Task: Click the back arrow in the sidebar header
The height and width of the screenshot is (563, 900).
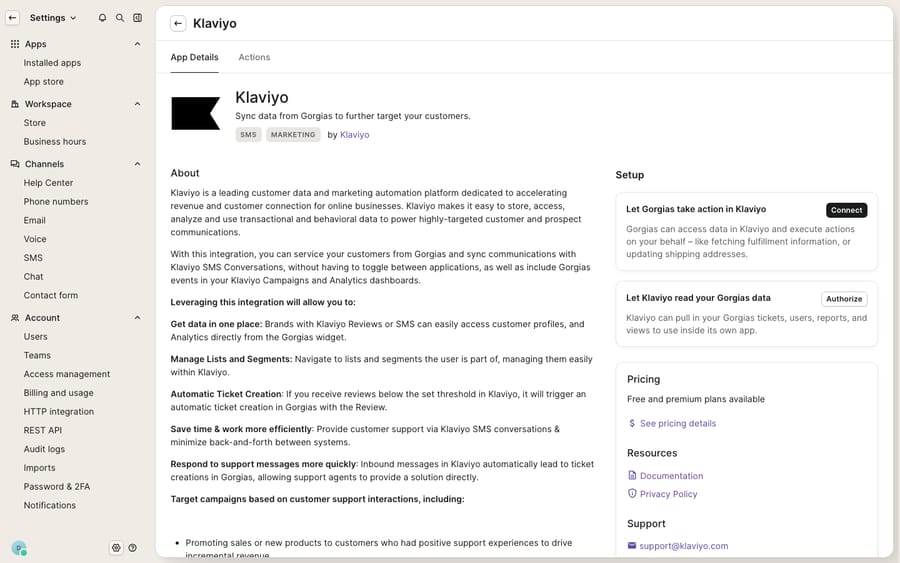Action: pos(12,18)
